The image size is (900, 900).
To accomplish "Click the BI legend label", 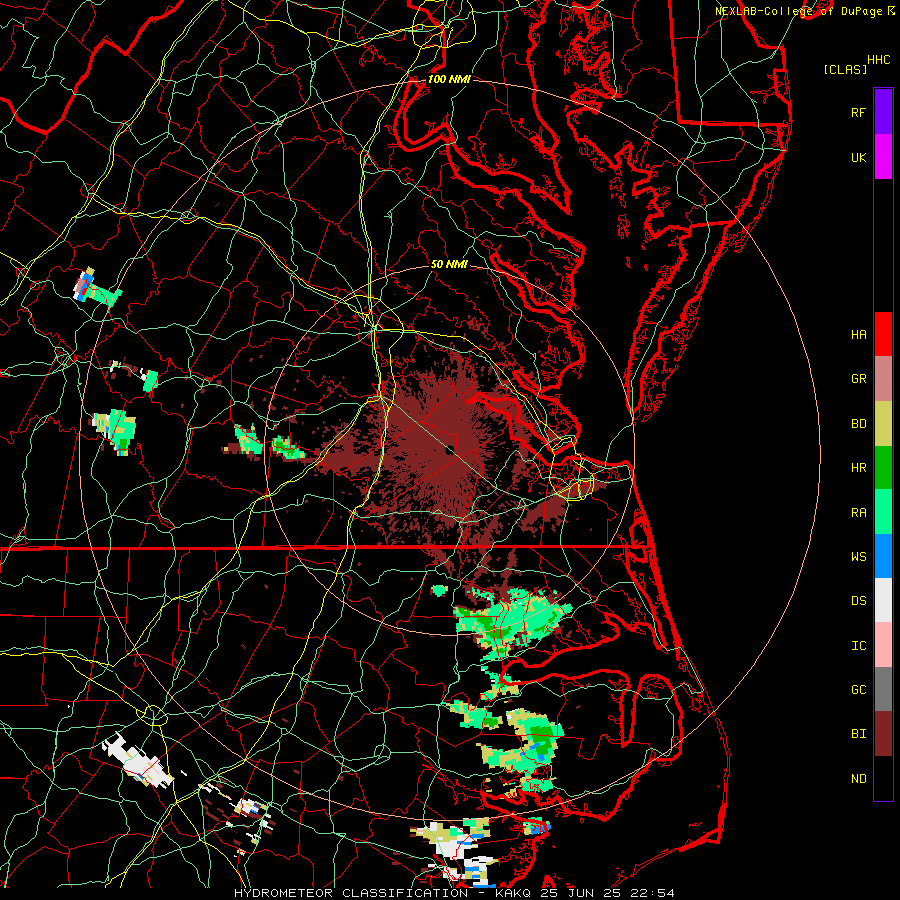I will 858,734.
